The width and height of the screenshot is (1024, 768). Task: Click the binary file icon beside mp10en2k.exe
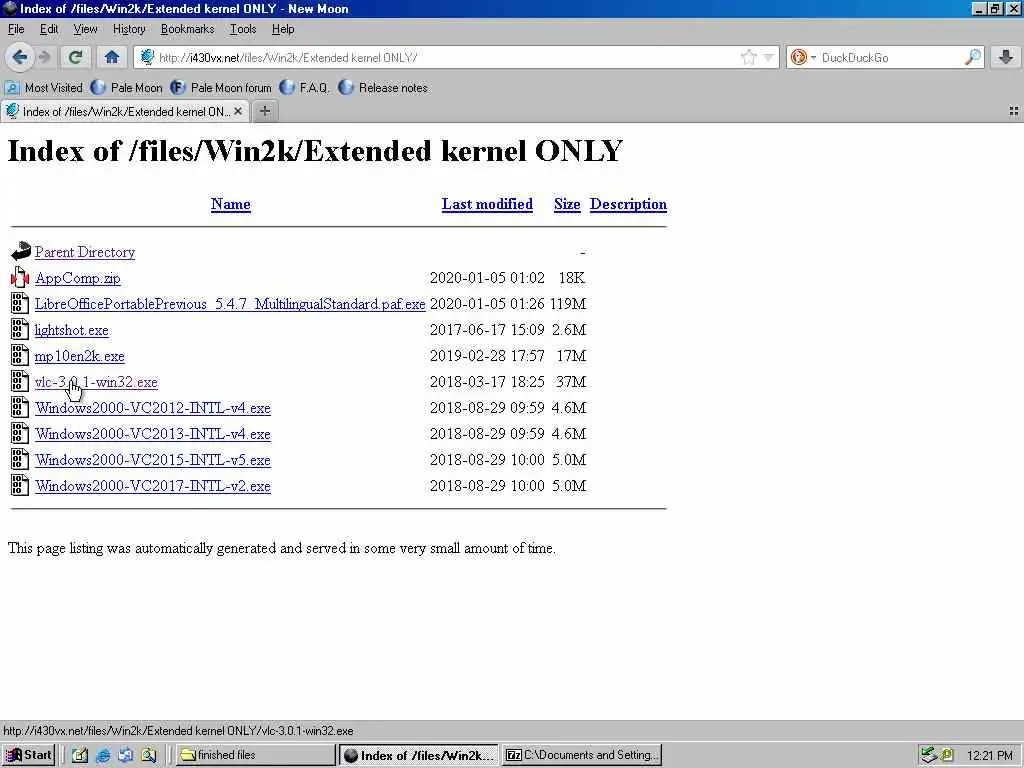pyautogui.click(x=20, y=355)
